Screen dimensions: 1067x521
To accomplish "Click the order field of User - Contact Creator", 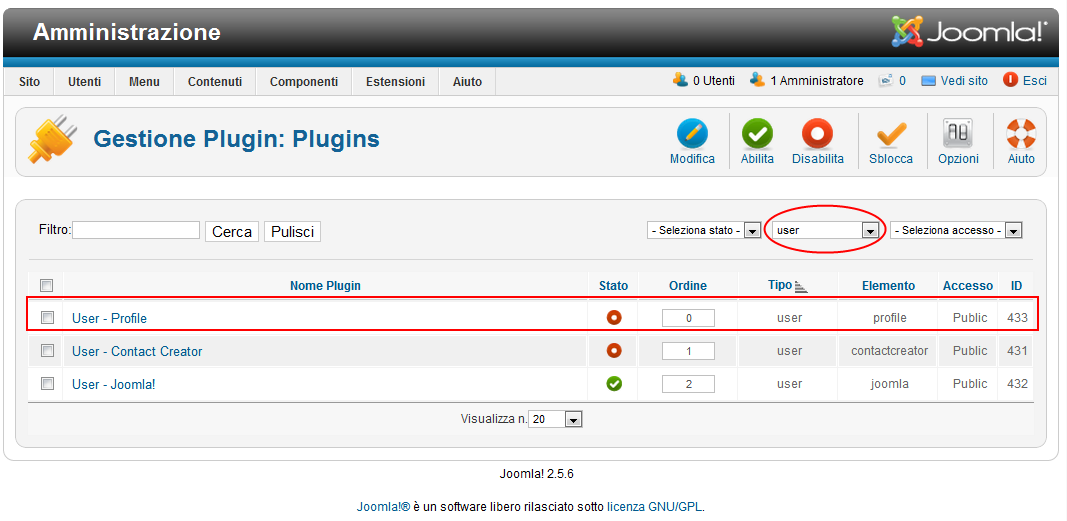I will pyautogui.click(x=688, y=351).
